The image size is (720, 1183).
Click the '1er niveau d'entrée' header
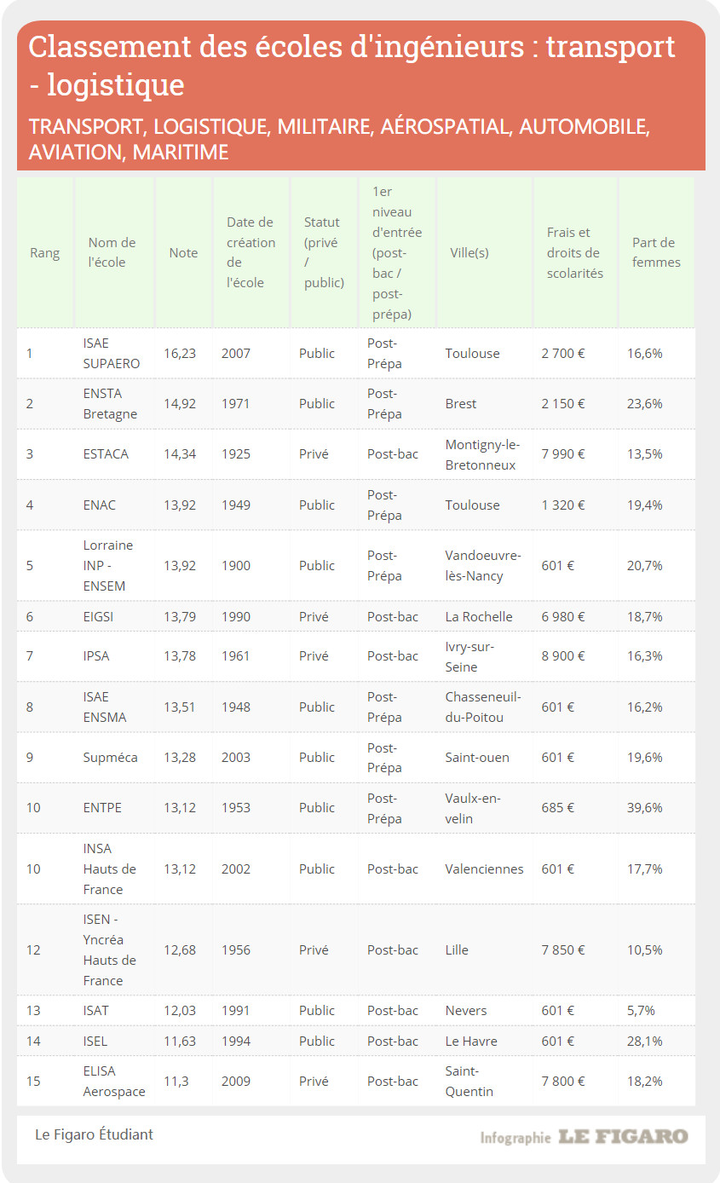coord(396,253)
